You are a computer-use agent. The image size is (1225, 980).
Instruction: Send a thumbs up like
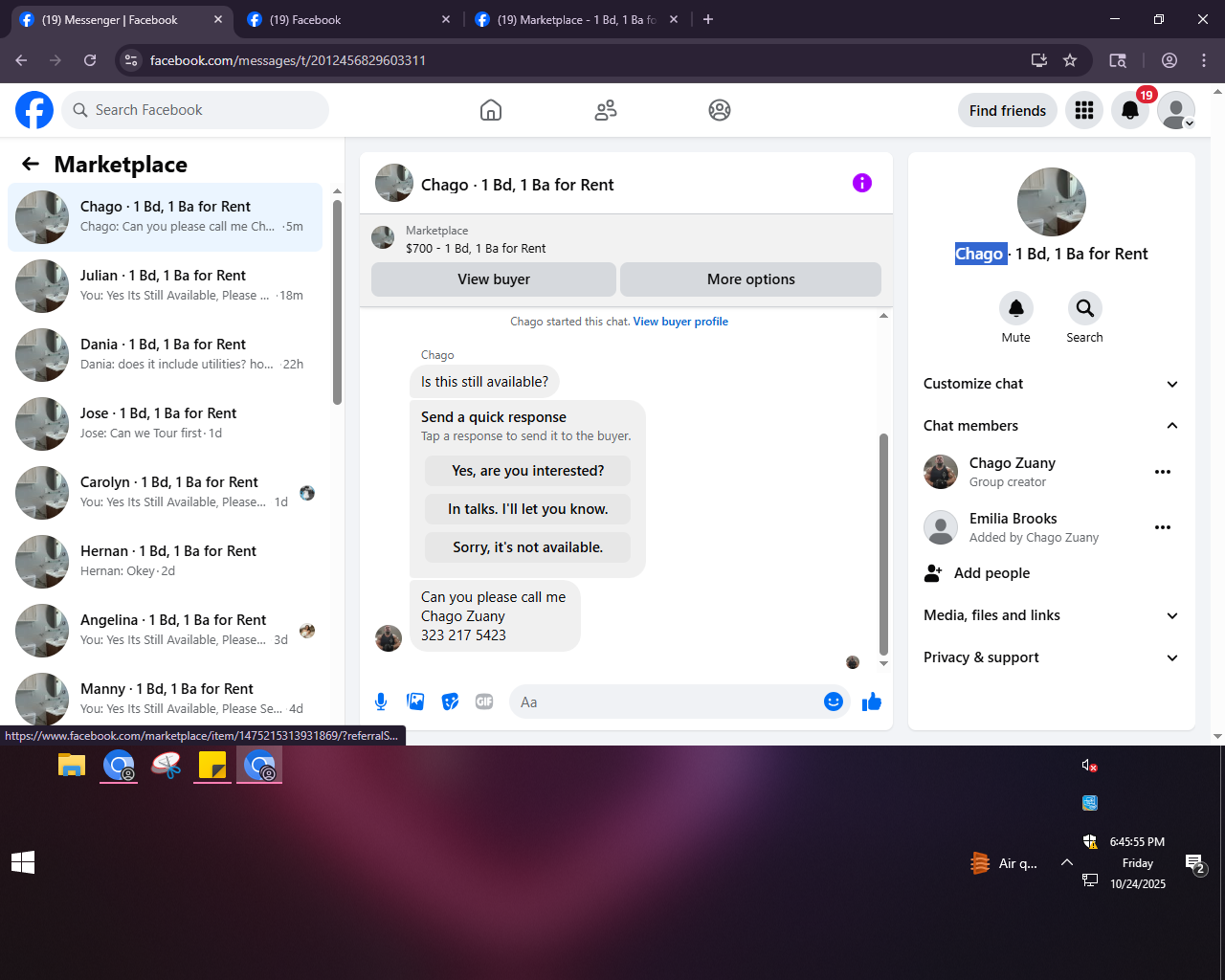[872, 702]
